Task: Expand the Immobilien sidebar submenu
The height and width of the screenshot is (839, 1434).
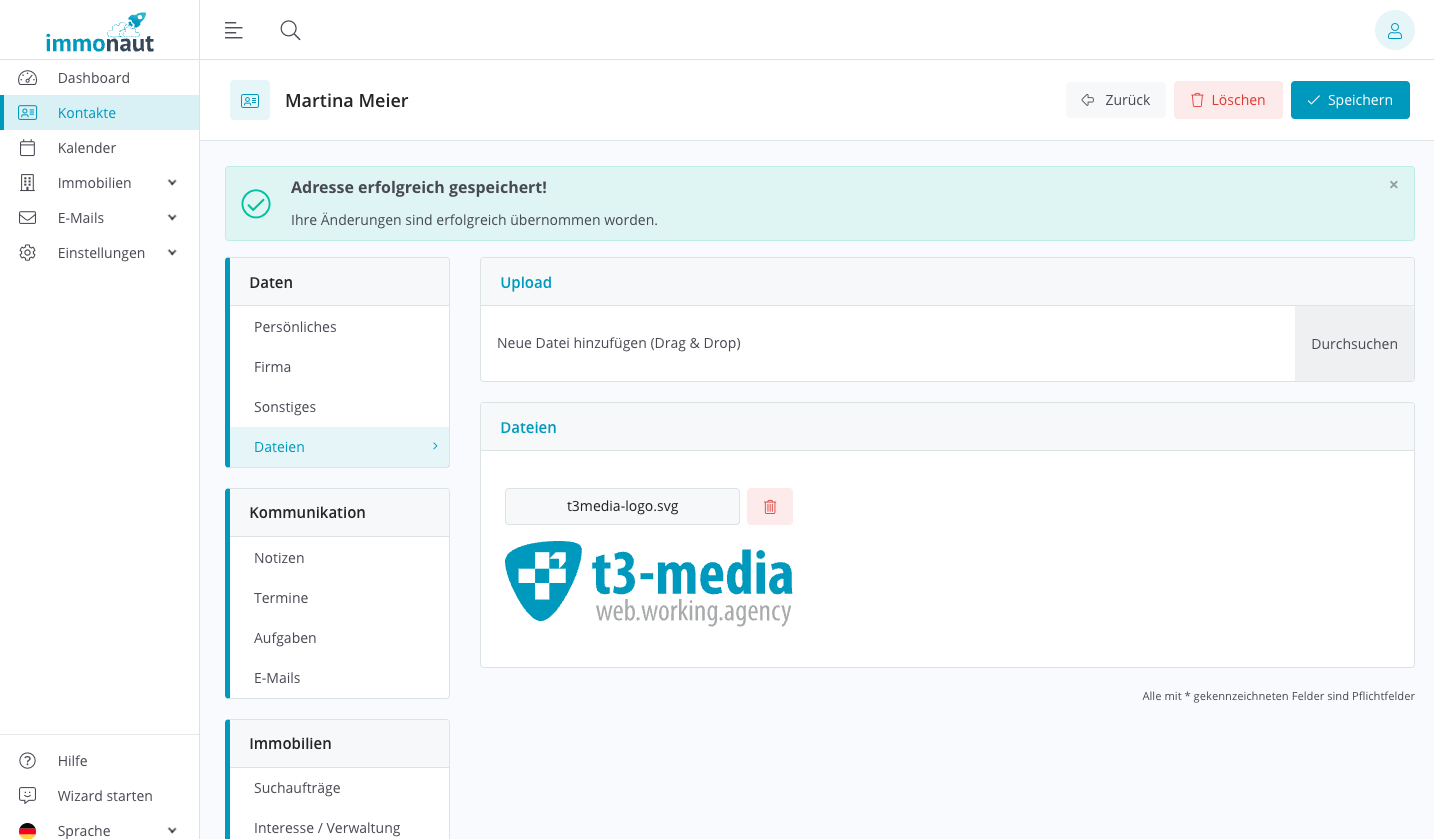Action: click(x=172, y=183)
